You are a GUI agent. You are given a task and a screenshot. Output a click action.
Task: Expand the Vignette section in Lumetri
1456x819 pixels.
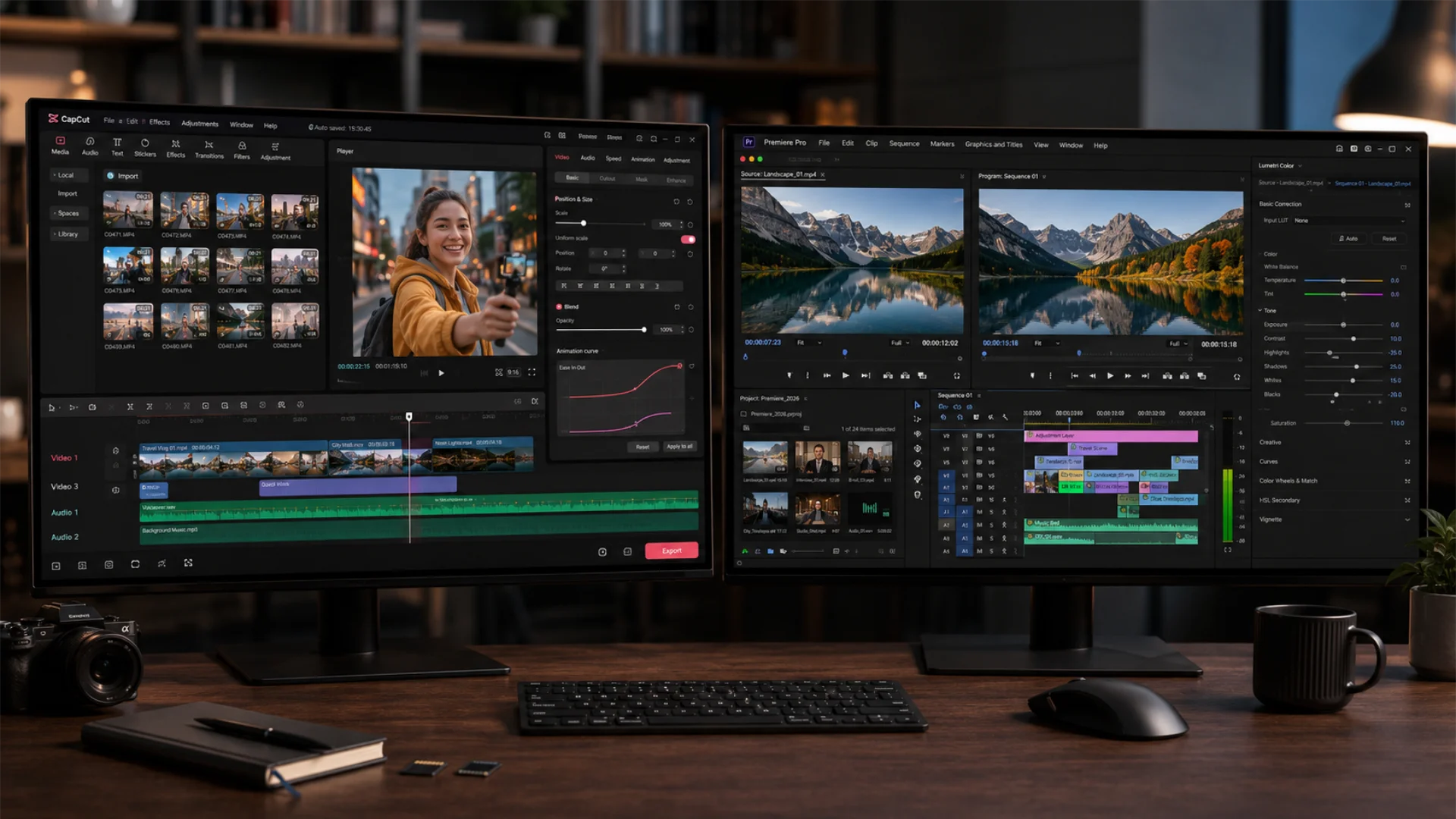pos(1407,519)
